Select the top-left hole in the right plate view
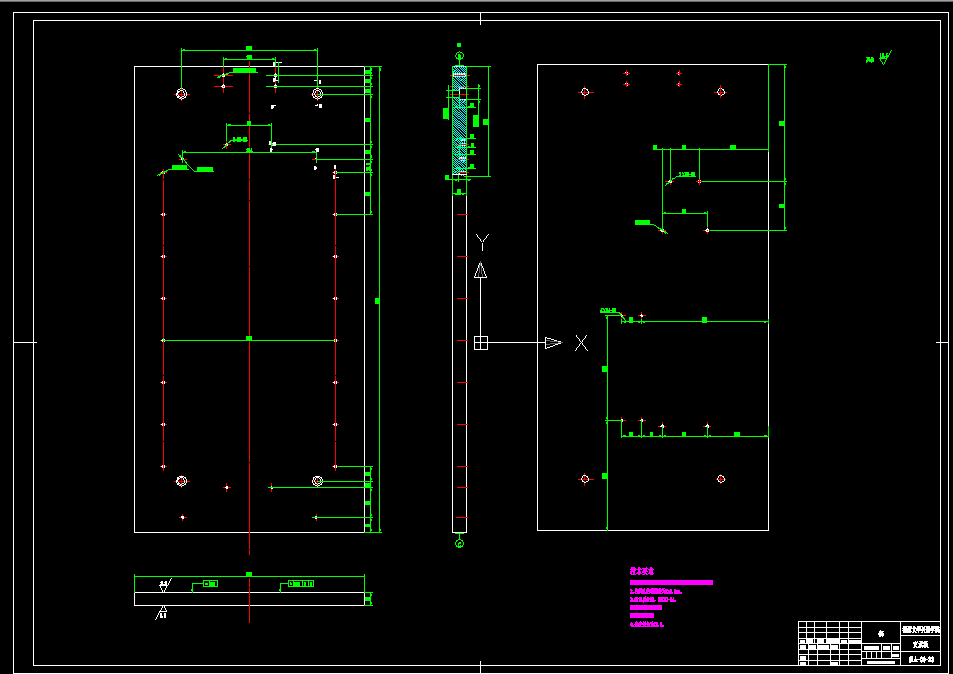 [585, 92]
